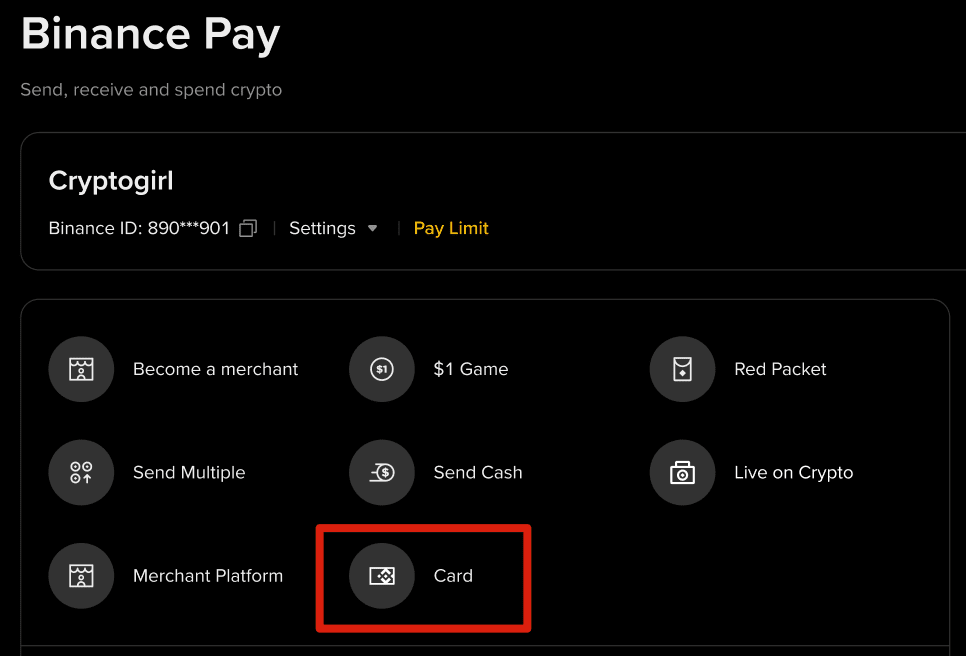Click the 'Send, receive and spend crypto' subtitle
966x656 pixels.
click(x=151, y=90)
